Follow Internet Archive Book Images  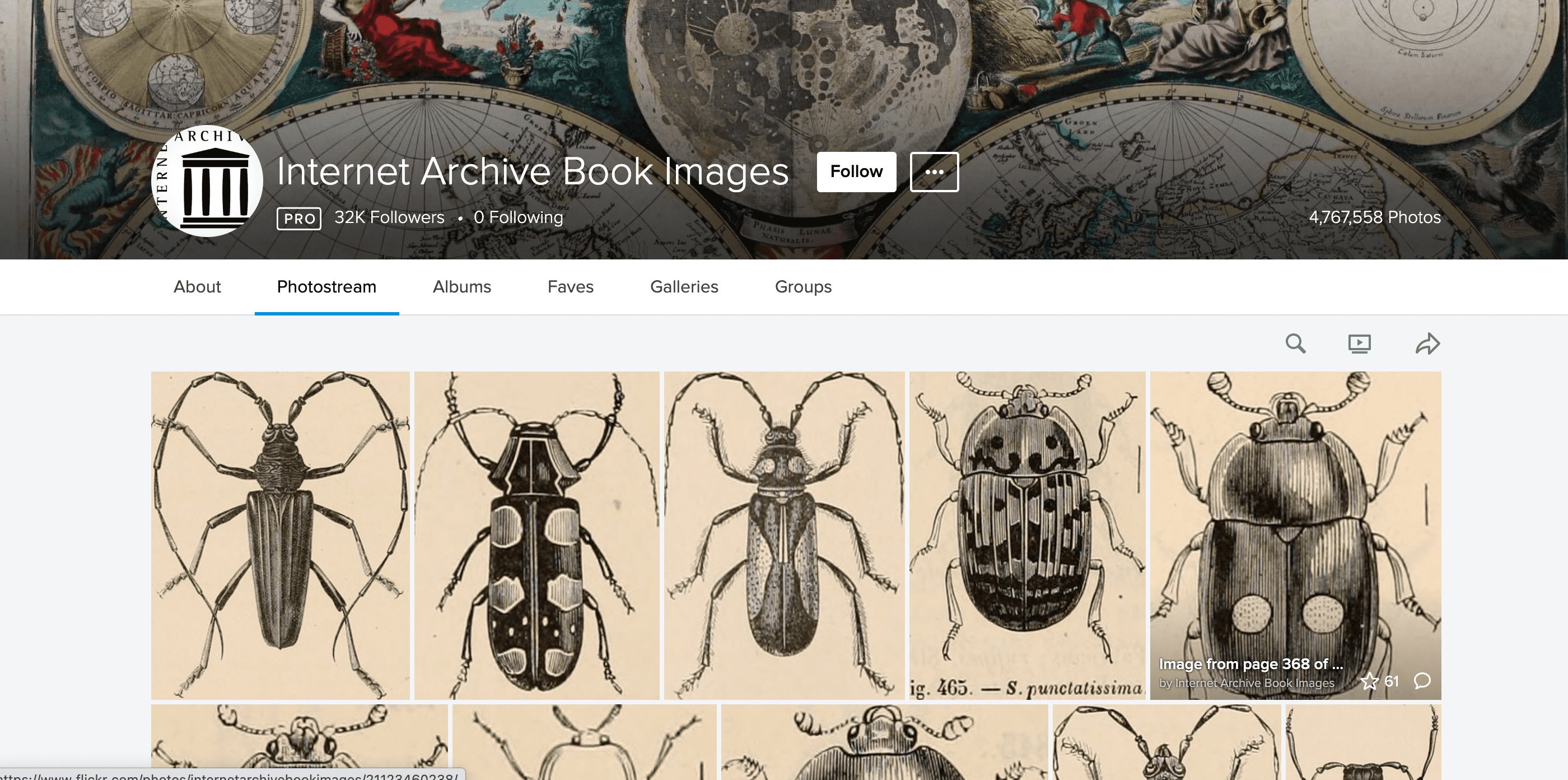(x=856, y=171)
